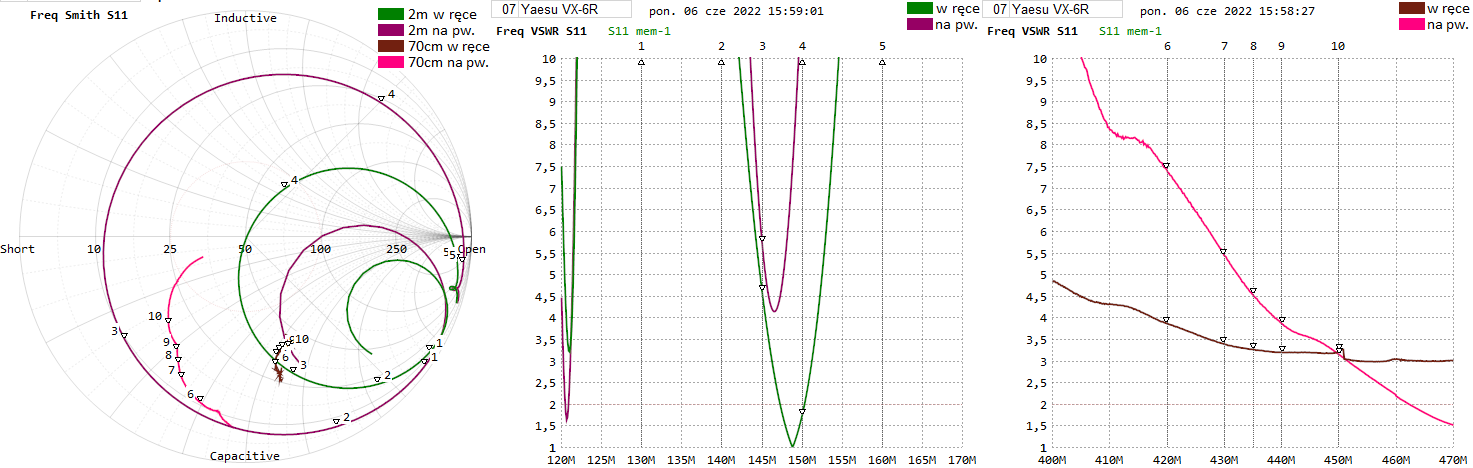Click marker 5 near the Open point on the Smith chart
1473x468 pixels.
pyautogui.click(x=462, y=258)
